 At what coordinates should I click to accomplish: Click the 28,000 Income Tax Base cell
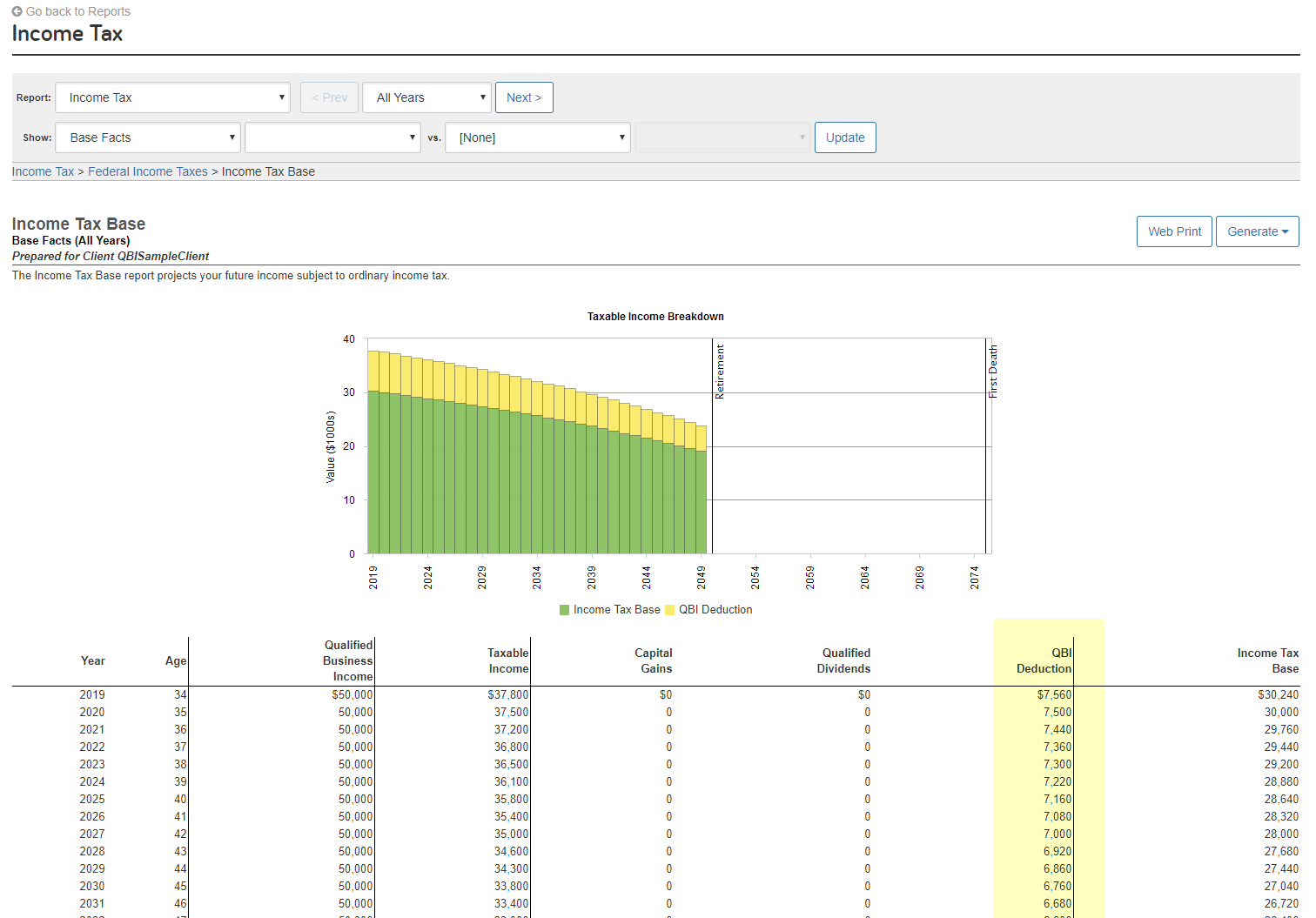pyautogui.click(x=1281, y=834)
